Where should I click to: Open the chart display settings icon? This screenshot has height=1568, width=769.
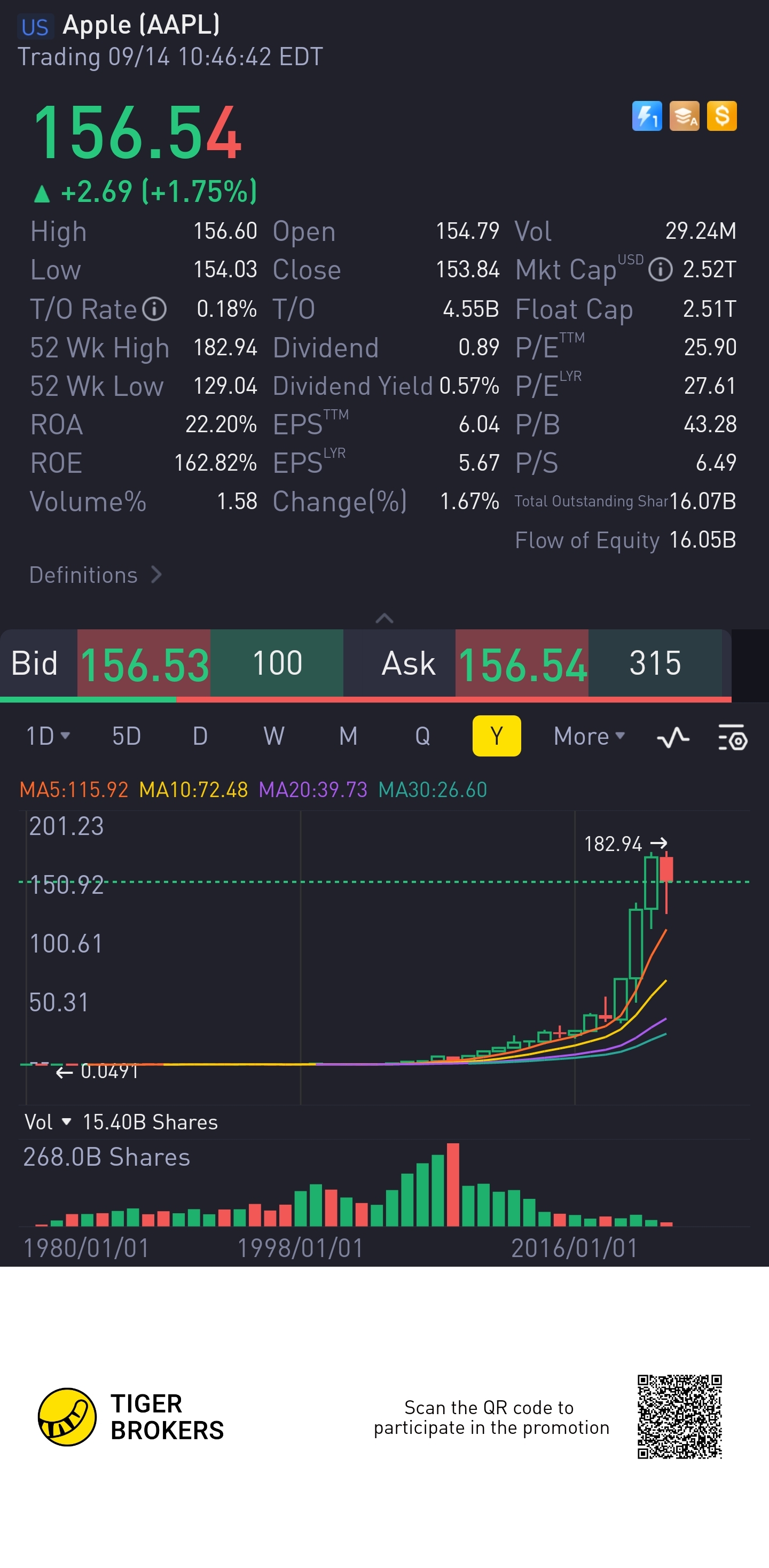tap(733, 737)
